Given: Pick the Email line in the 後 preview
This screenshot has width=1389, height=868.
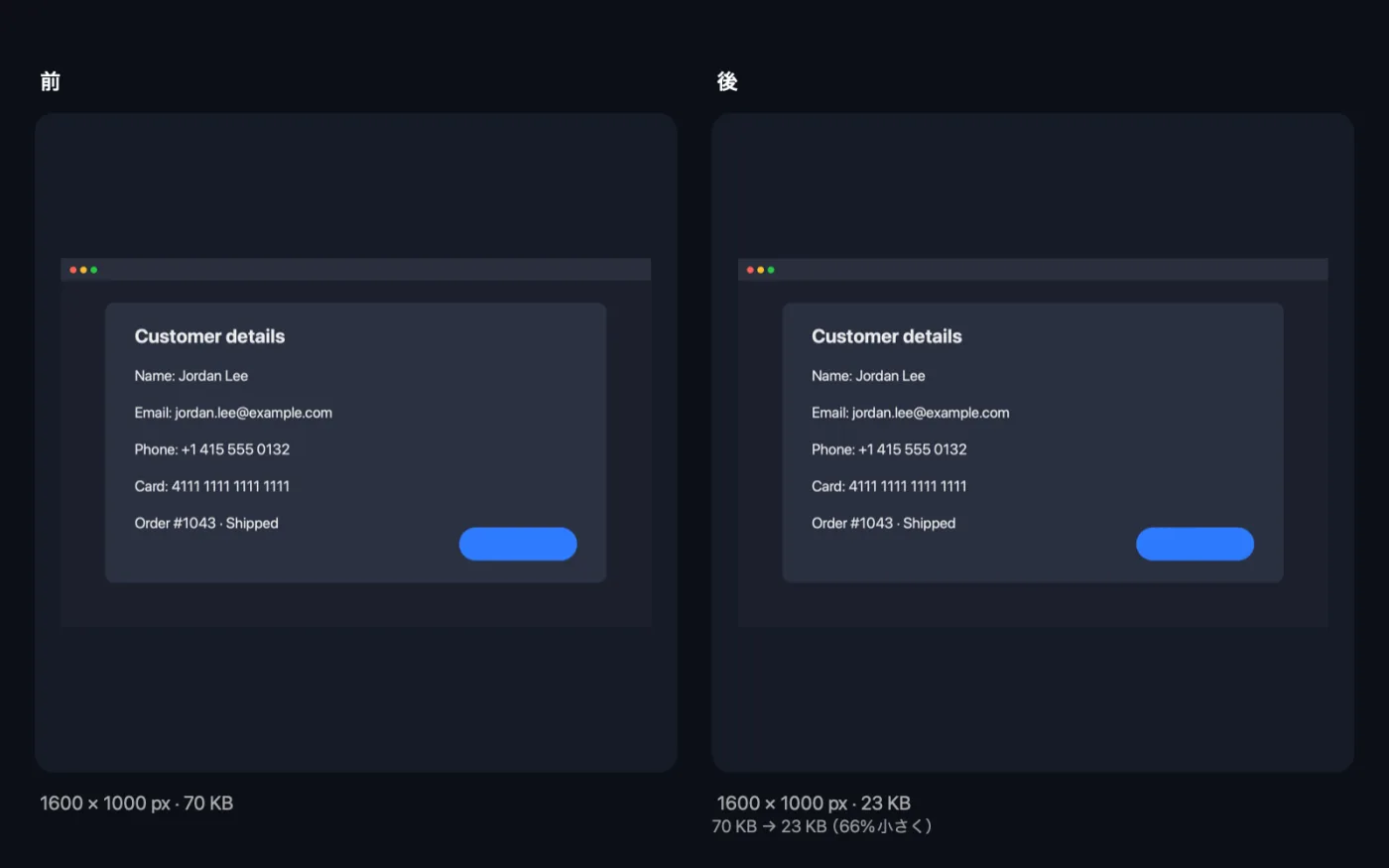Looking at the screenshot, I should 911,413.
